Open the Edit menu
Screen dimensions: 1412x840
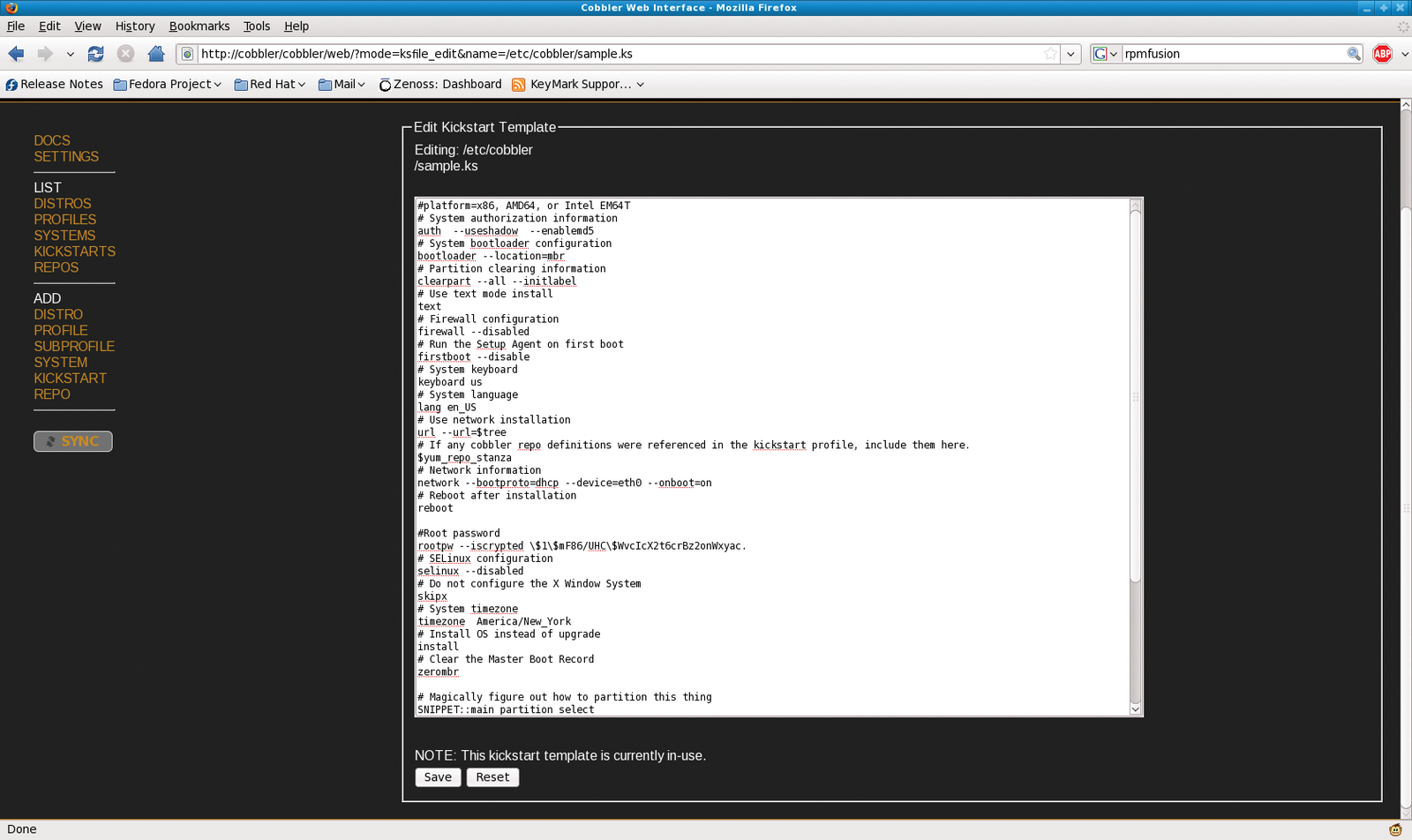coord(49,26)
